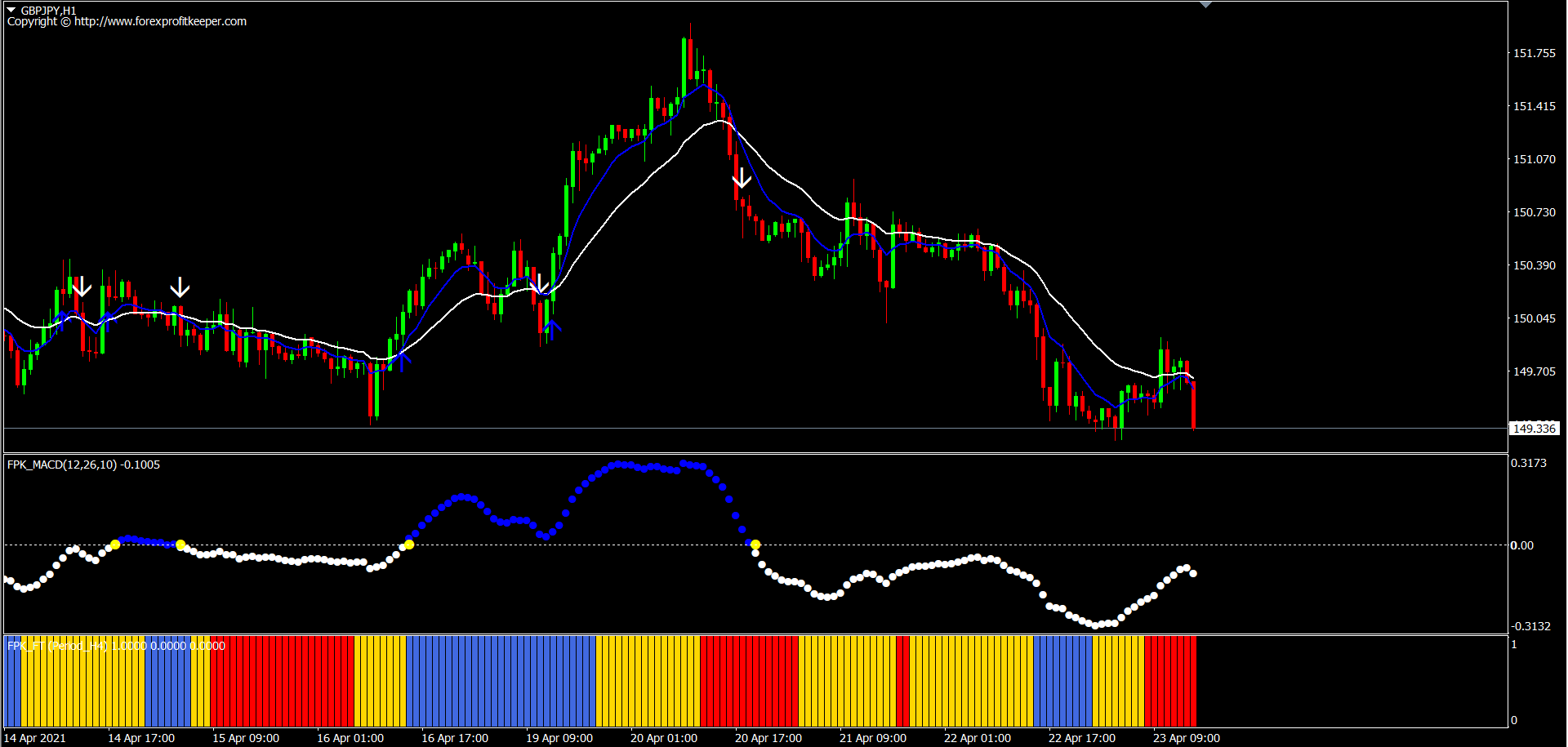Viewport: 1568px width, 747px height.
Task: Click the 151.755 level on price scale
Action: 1534,53
